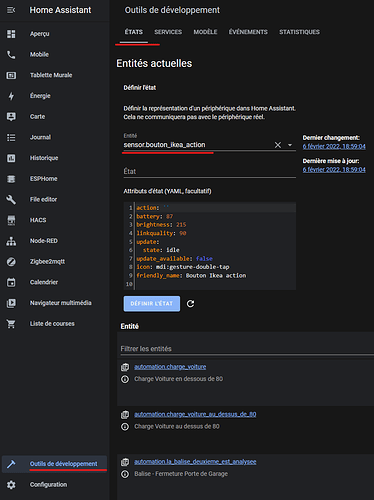Select the Mobile sidebar label
The width and height of the screenshot is (374, 500).
coord(39,54)
